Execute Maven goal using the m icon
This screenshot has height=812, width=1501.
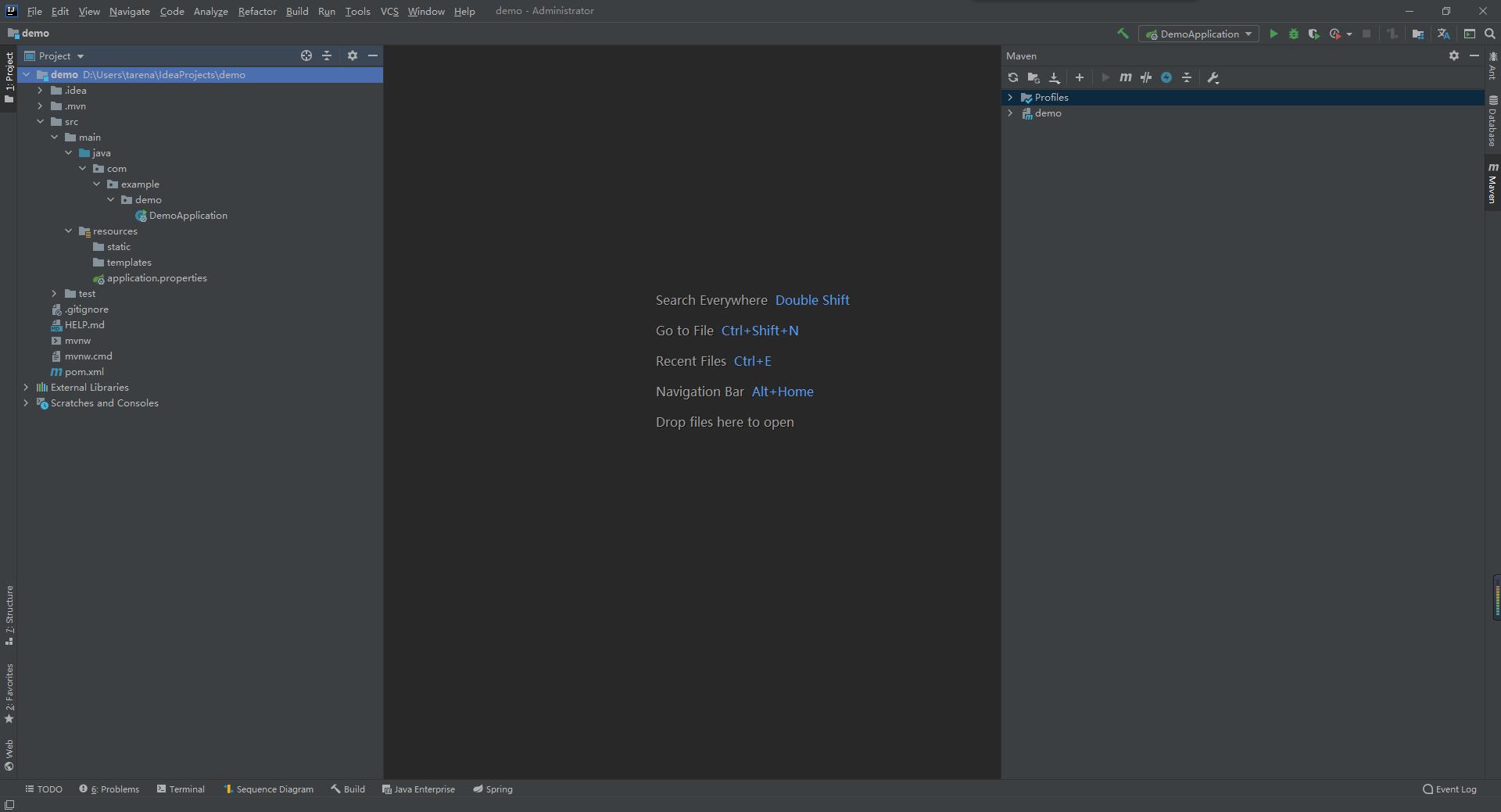tap(1126, 77)
